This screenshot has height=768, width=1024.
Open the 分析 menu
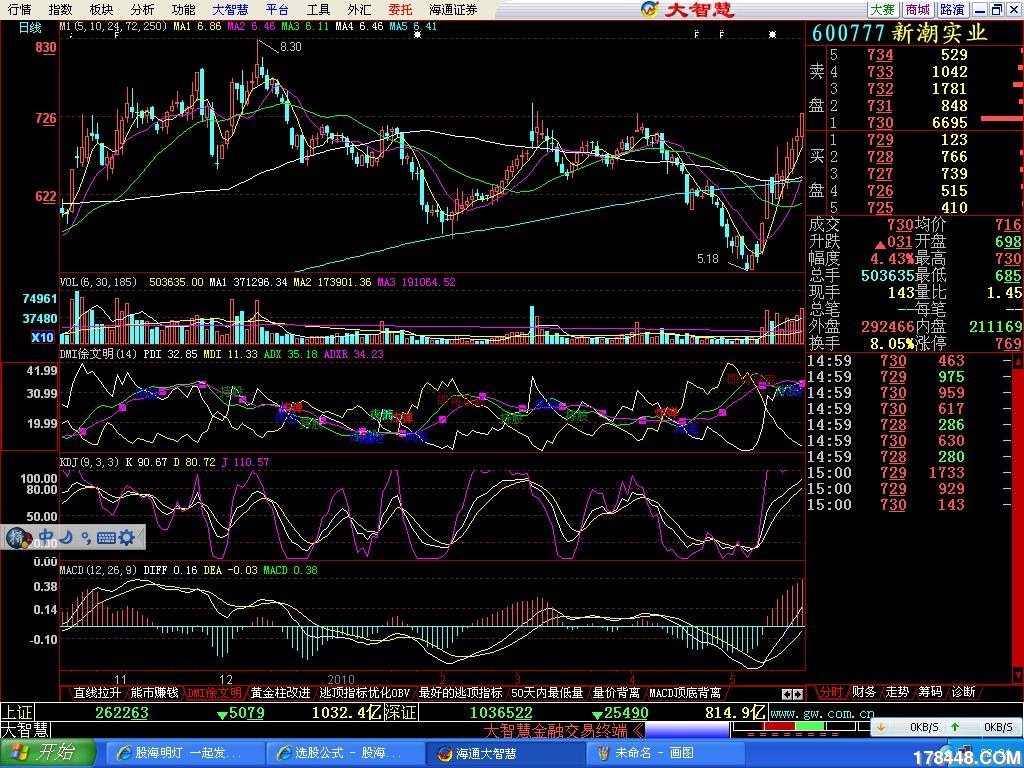click(142, 10)
